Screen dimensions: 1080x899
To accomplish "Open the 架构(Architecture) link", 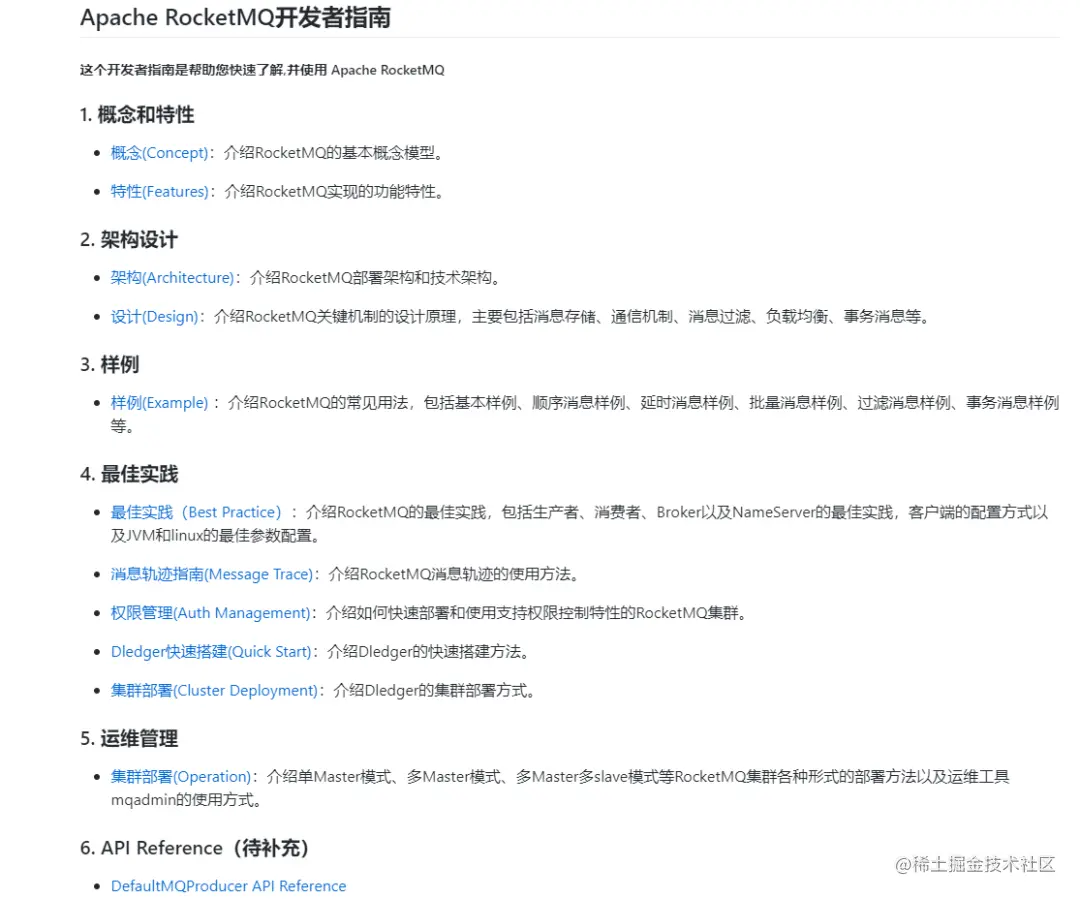I will 172,278.
